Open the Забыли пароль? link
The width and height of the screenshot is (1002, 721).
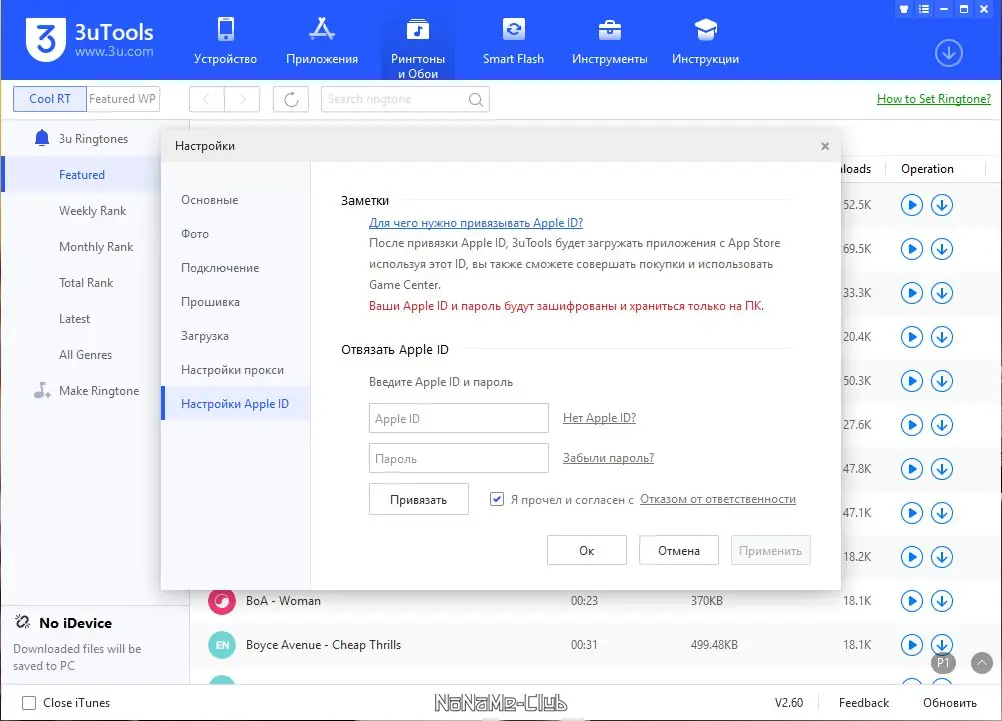[x=608, y=458]
